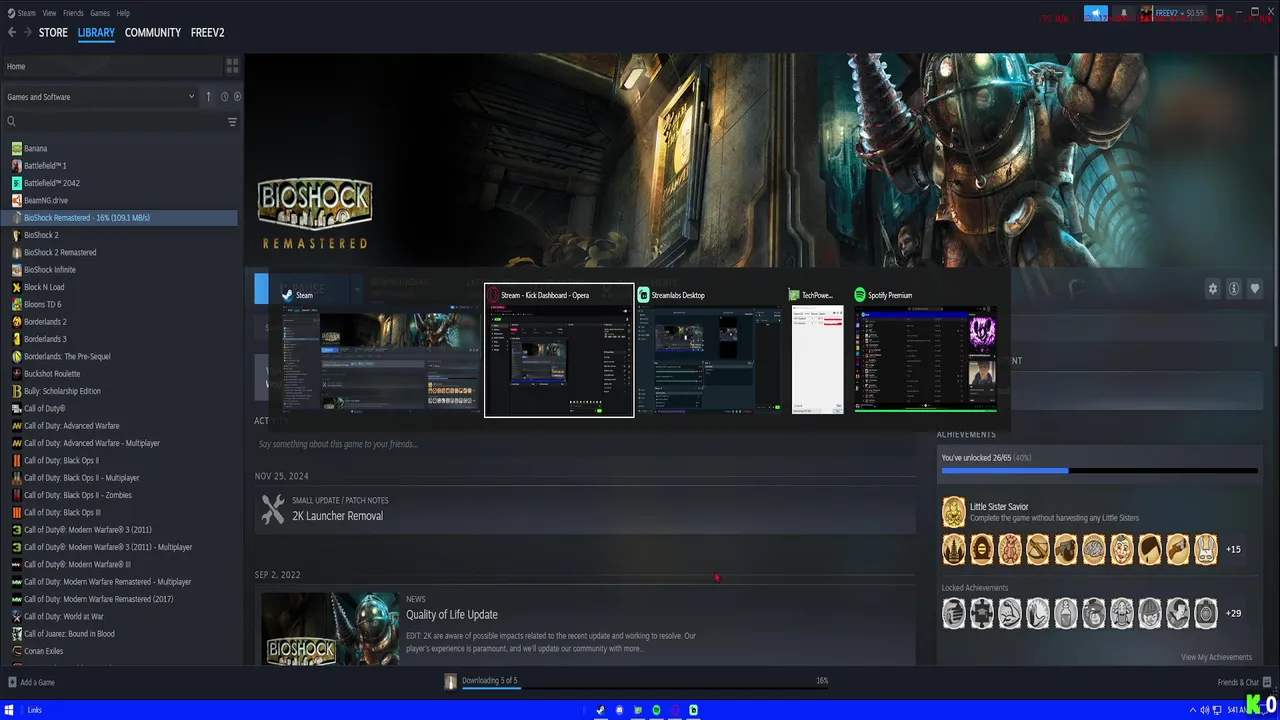Click View My Achievements link
Screen dimensions: 1280x720
coord(1216,657)
